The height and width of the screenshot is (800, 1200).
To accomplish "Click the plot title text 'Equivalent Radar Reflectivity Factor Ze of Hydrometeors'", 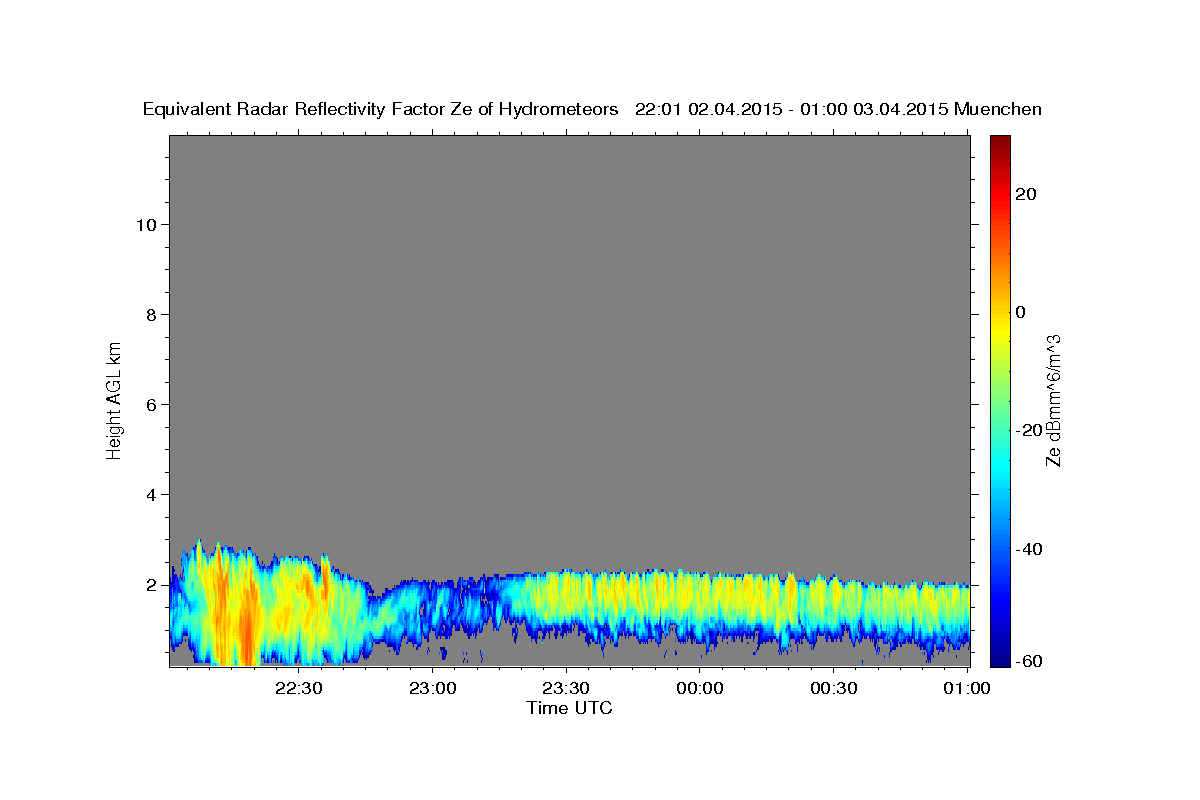I will [x=381, y=109].
